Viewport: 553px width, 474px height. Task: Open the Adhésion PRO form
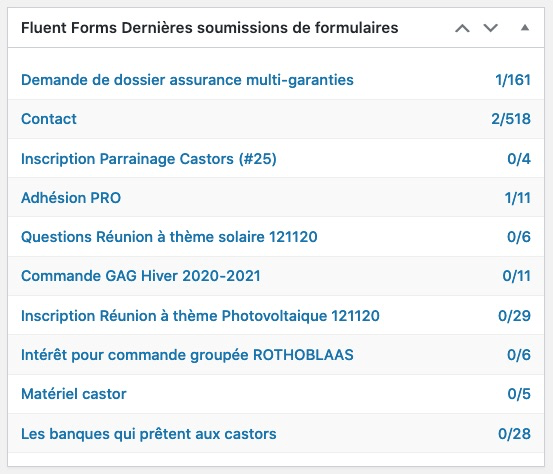(71, 198)
